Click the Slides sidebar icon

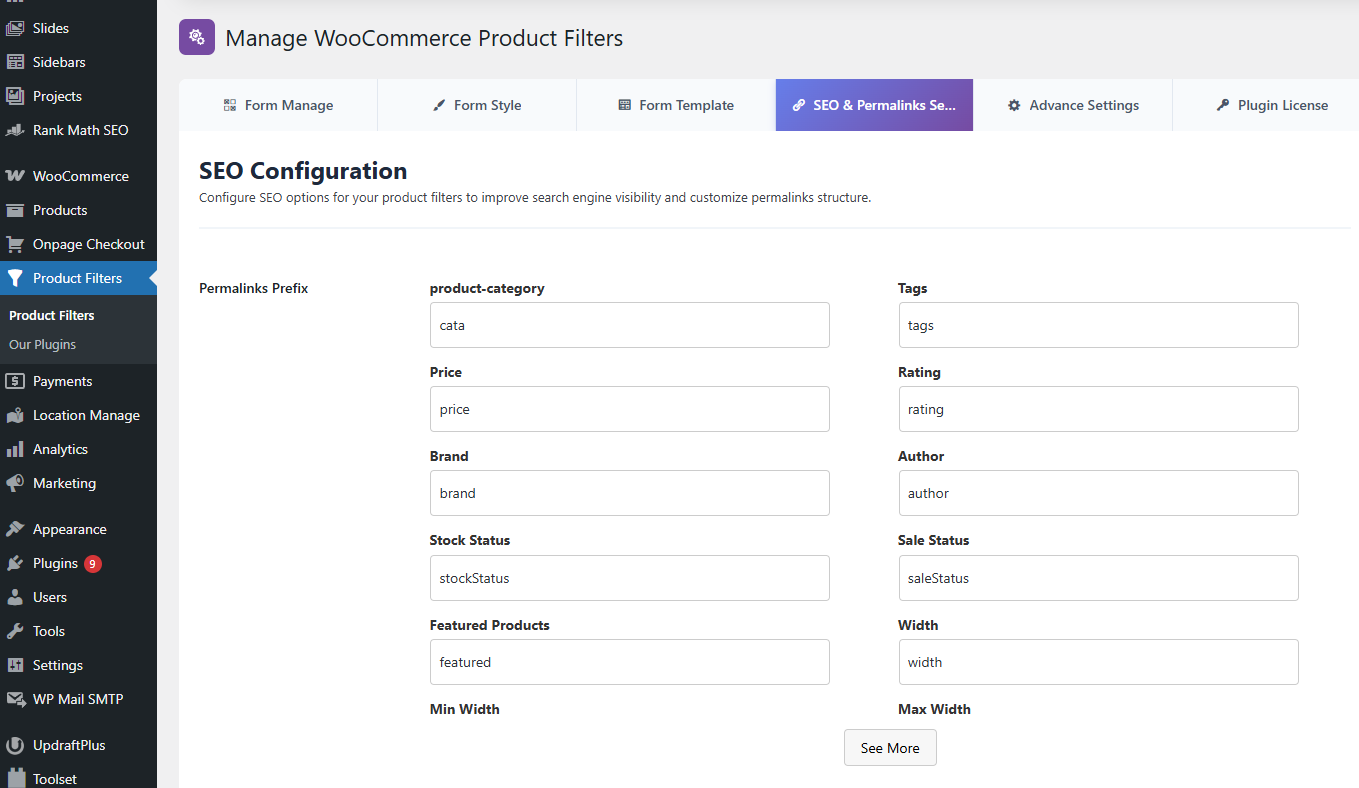(x=15, y=28)
